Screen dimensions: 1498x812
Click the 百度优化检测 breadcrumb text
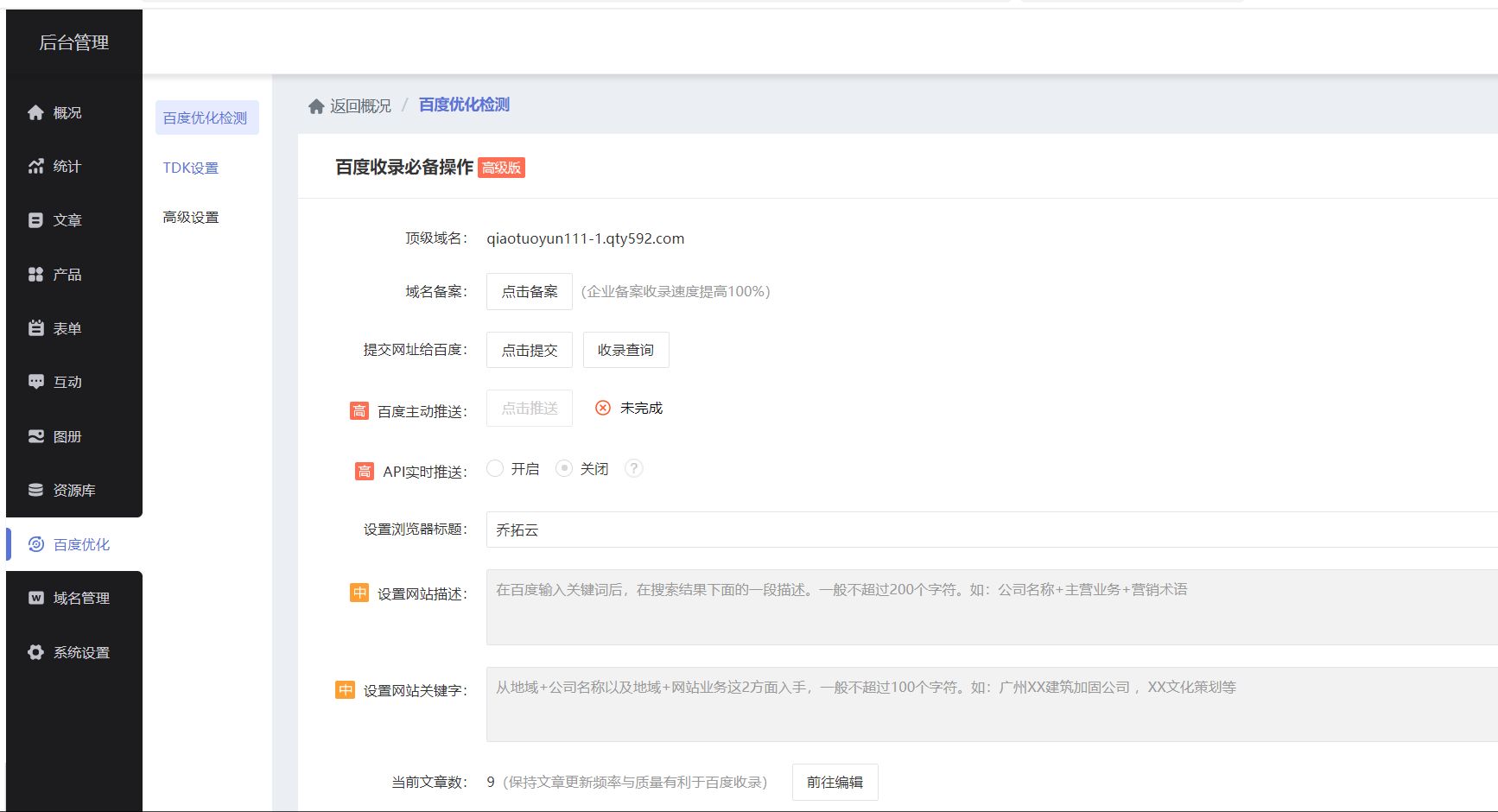(464, 105)
